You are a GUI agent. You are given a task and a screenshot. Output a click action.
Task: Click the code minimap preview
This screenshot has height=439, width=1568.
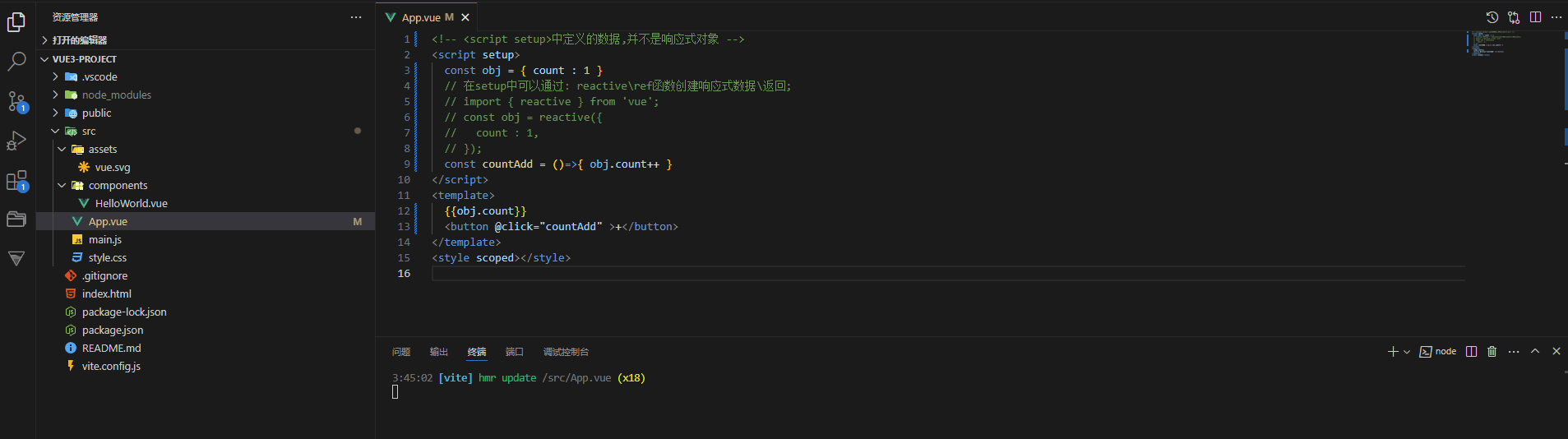pos(1495,43)
